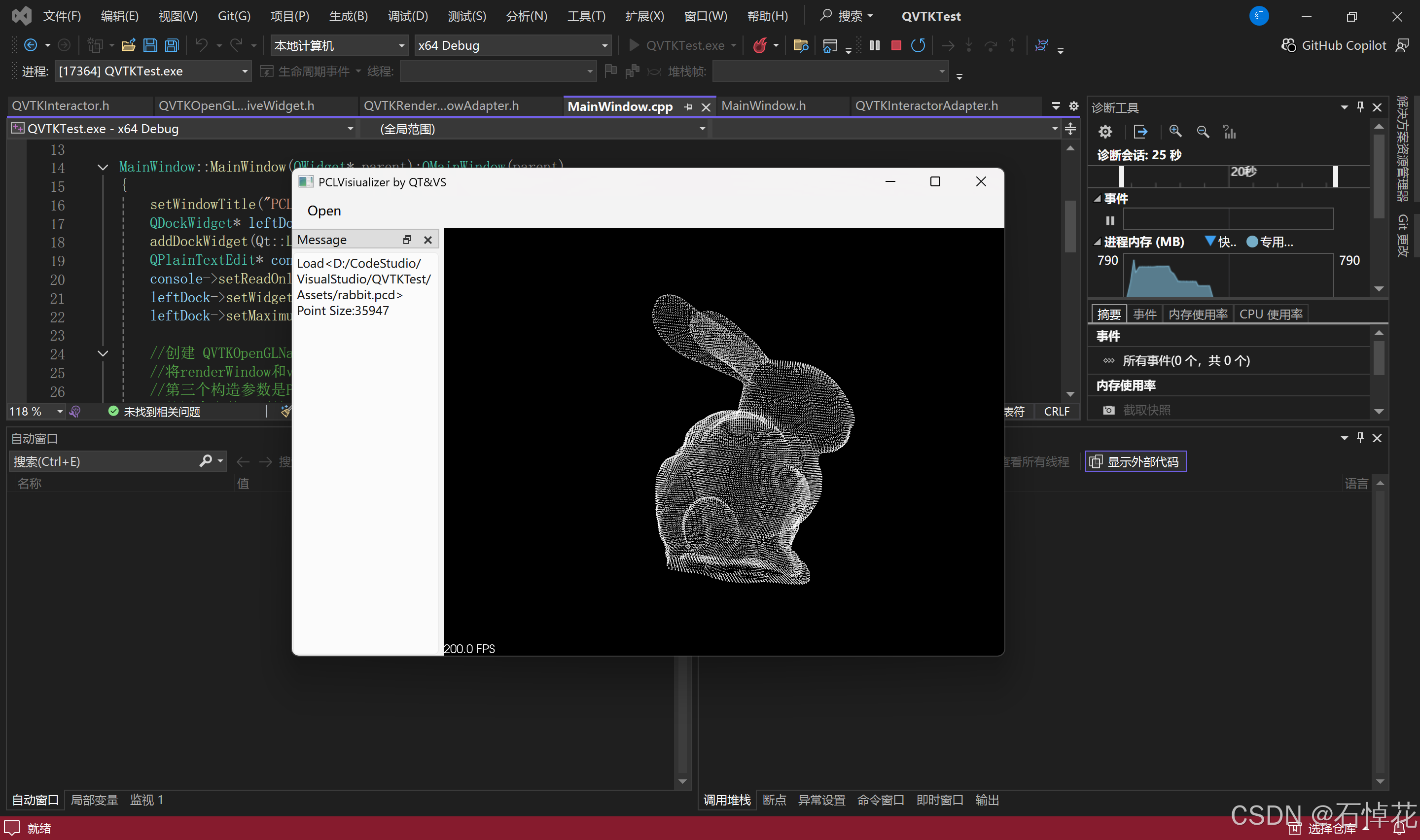Open the 调试(D) menu
The width and height of the screenshot is (1420, 840).
point(407,16)
